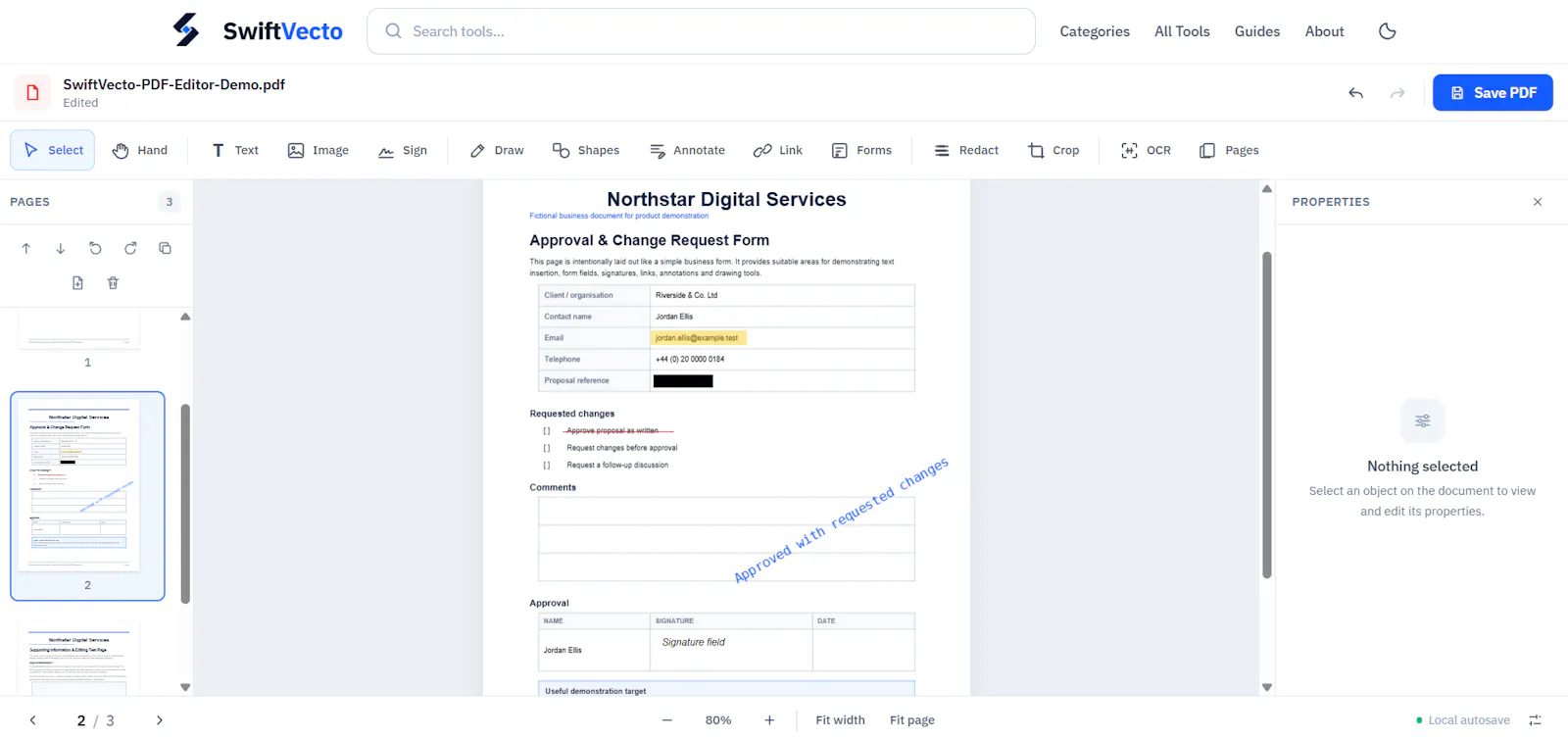
Task: Save the PDF
Action: 1493,93
